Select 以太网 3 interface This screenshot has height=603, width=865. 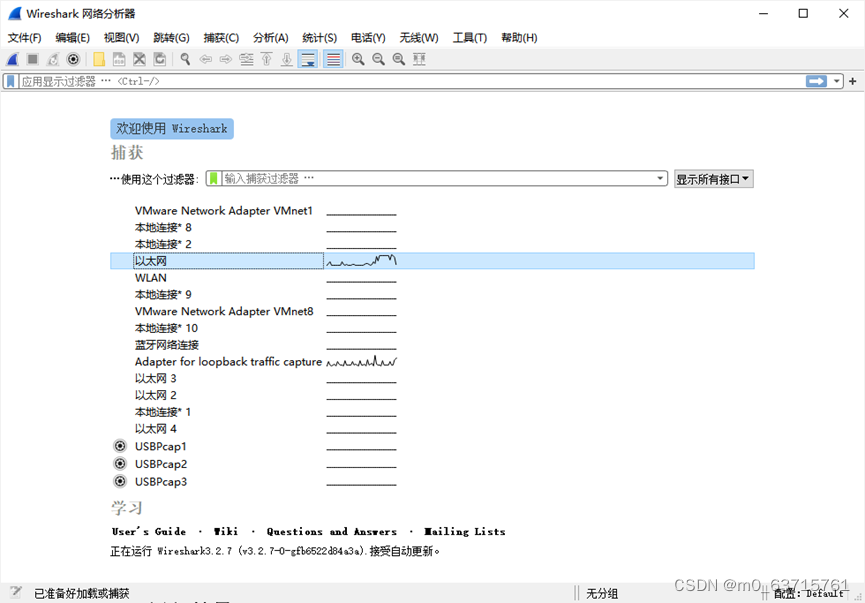156,378
